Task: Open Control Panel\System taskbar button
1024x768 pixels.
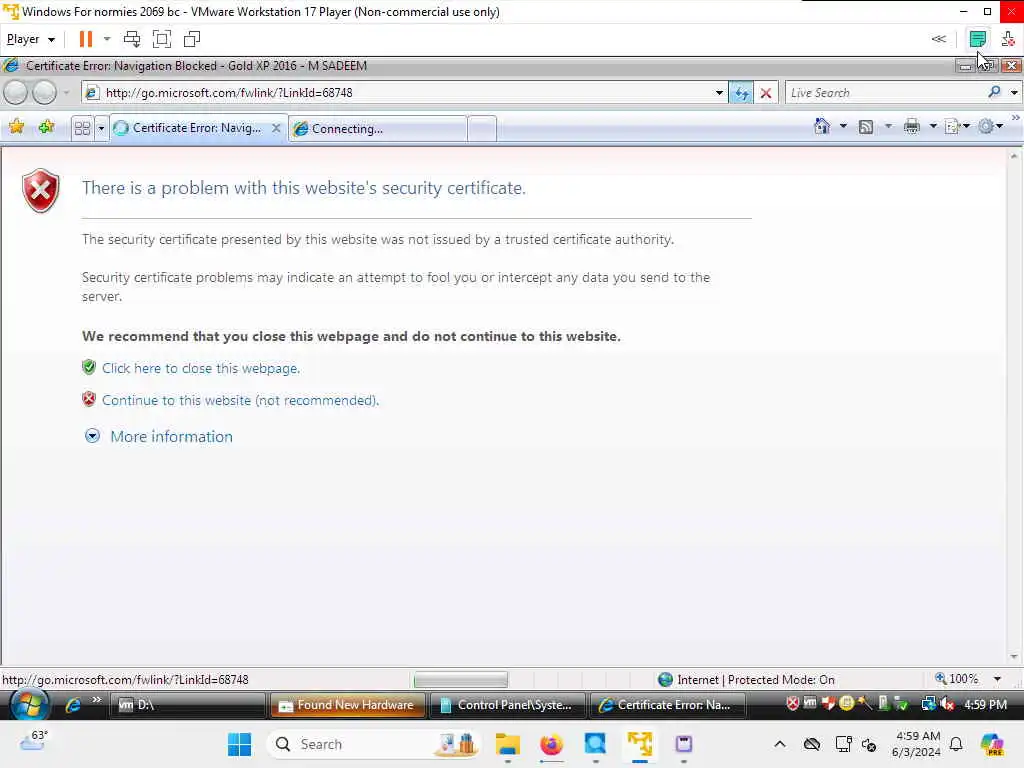Action: (507, 705)
